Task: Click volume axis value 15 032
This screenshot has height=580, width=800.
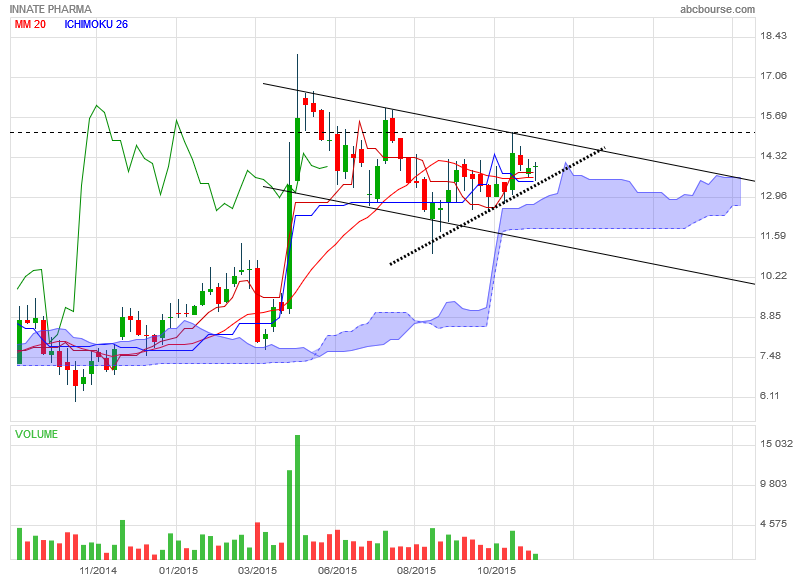Action: click(x=777, y=444)
